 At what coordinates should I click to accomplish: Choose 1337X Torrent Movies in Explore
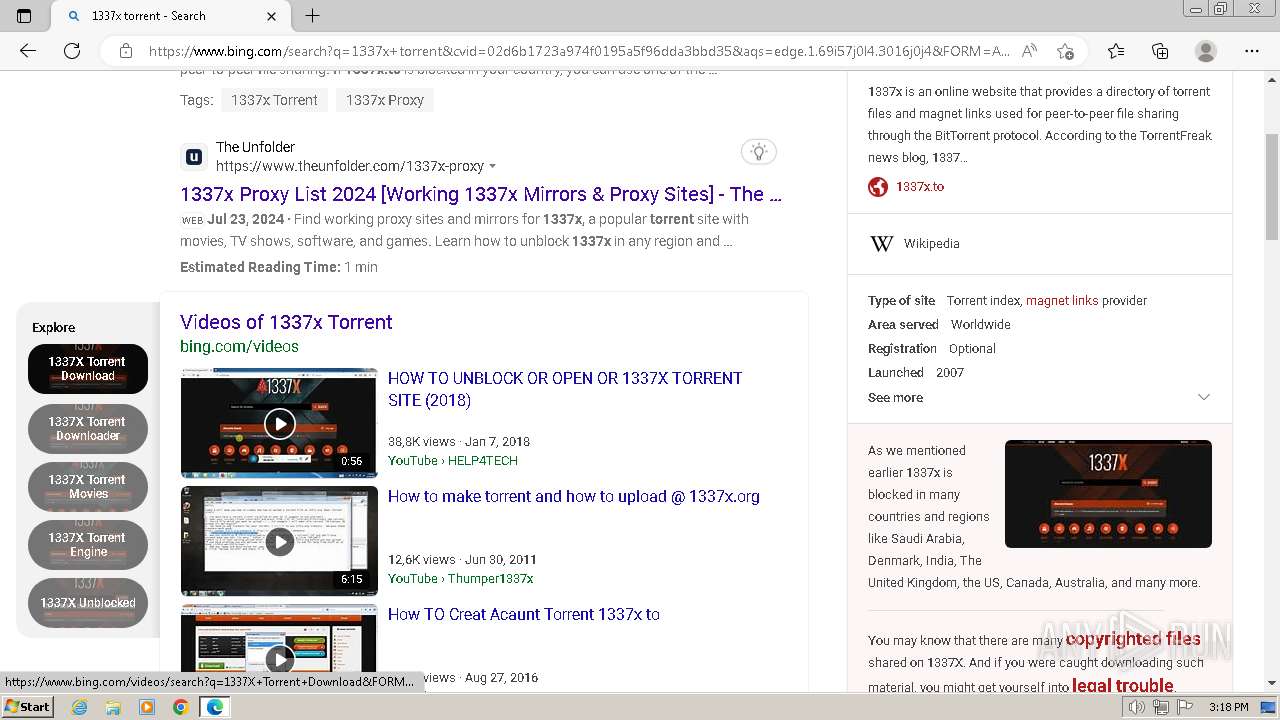(x=88, y=486)
